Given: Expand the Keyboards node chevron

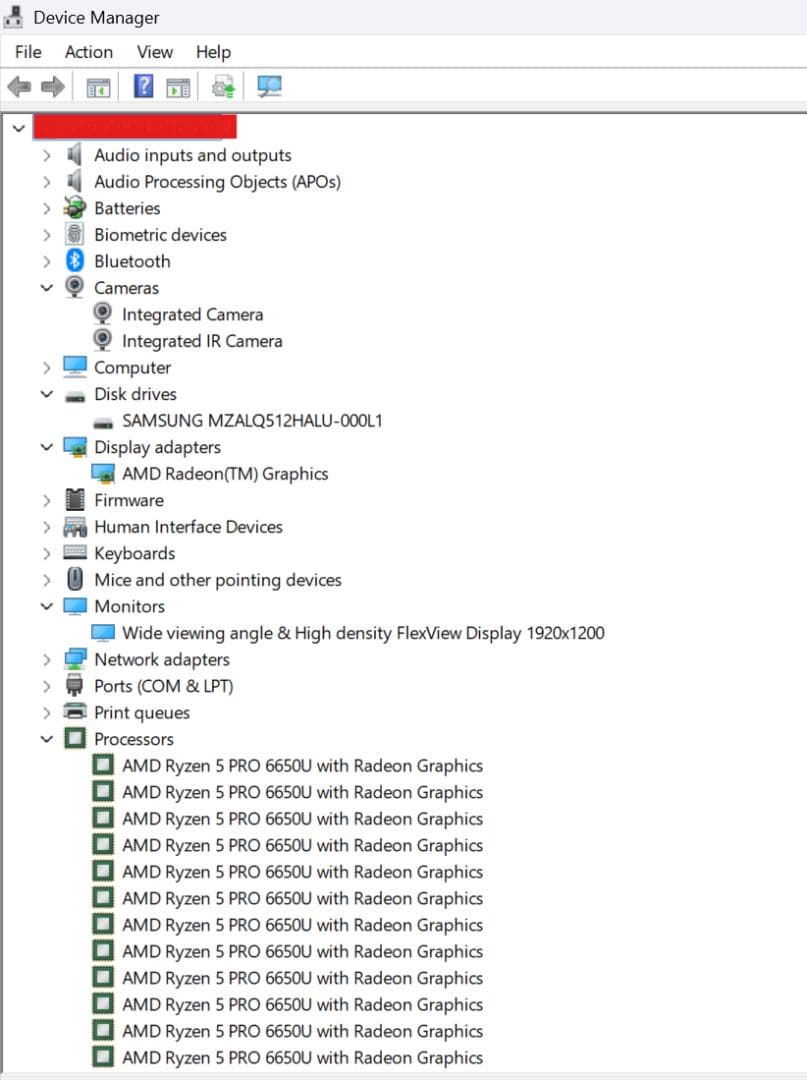Looking at the screenshot, I should pyautogui.click(x=46, y=554).
